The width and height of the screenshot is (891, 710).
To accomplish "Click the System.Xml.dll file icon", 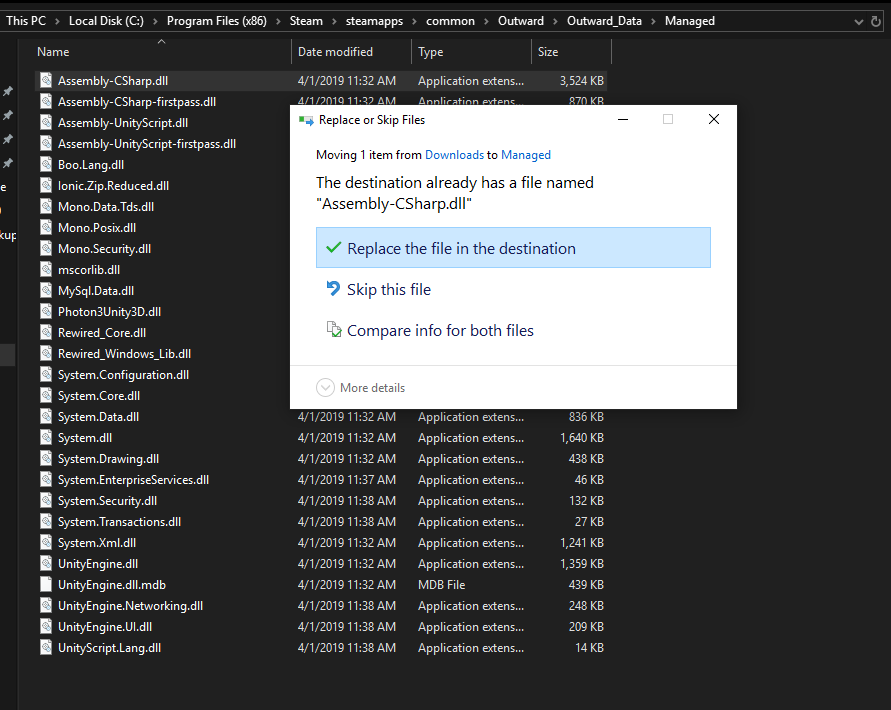I will pyautogui.click(x=45, y=543).
